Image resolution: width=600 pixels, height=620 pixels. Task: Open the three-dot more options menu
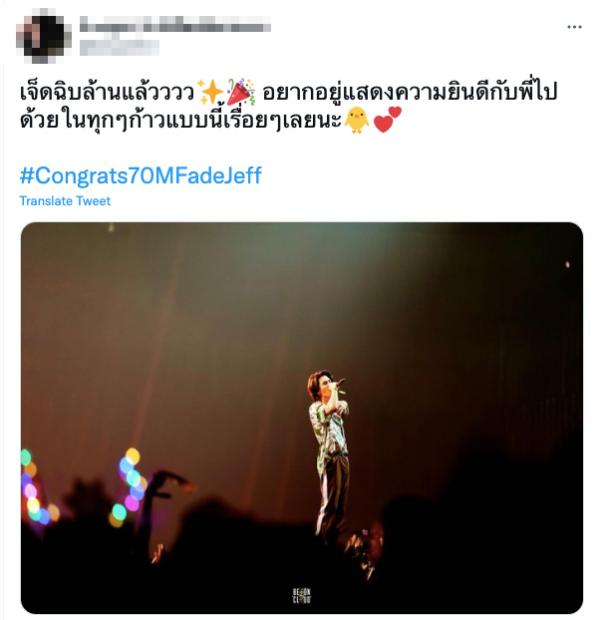[x=574, y=27]
